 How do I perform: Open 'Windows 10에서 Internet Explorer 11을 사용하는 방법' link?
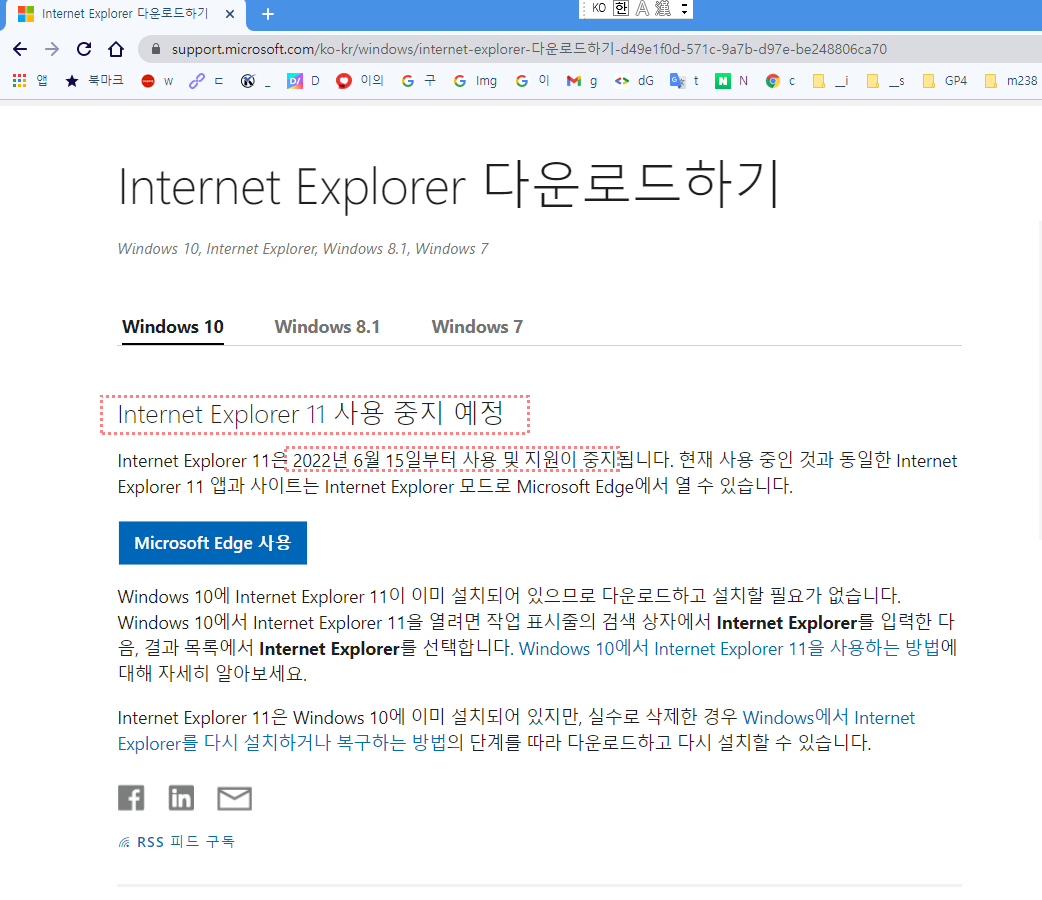pyautogui.click(x=728, y=648)
